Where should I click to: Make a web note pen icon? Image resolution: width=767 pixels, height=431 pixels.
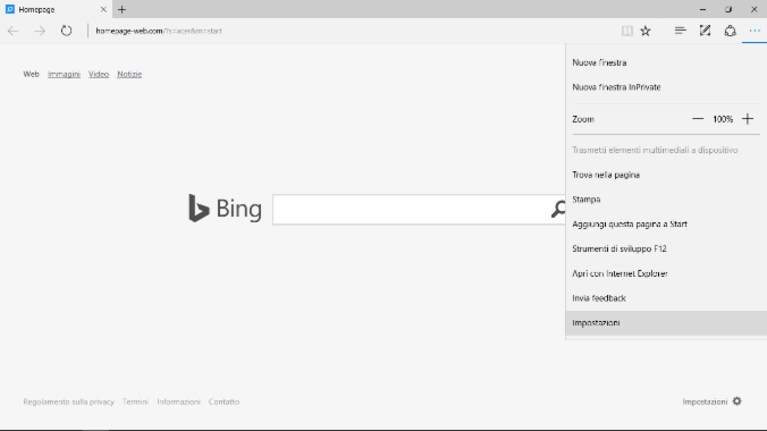[x=705, y=31]
